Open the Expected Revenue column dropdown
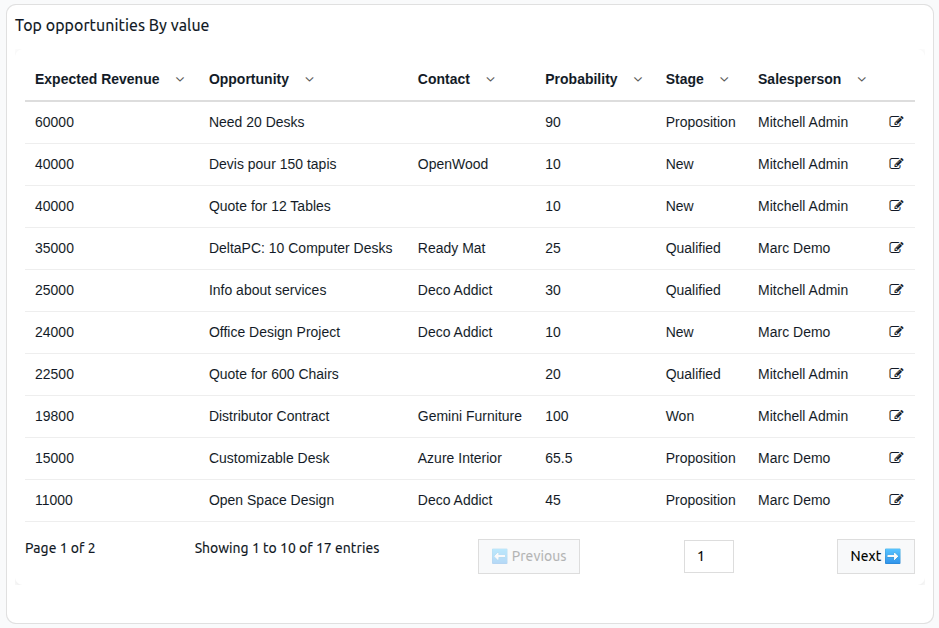Viewport: 939px width, 628px height. point(180,80)
